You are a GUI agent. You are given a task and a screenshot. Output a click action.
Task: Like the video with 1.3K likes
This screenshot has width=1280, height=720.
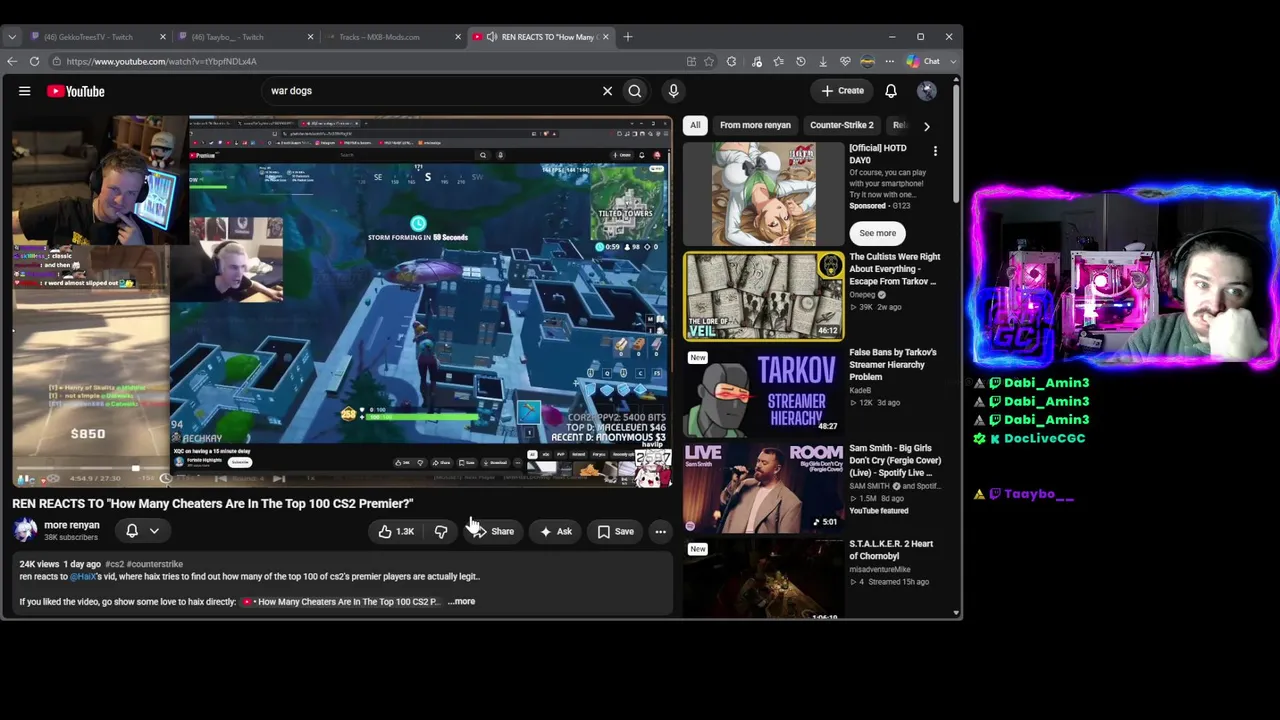pos(396,532)
